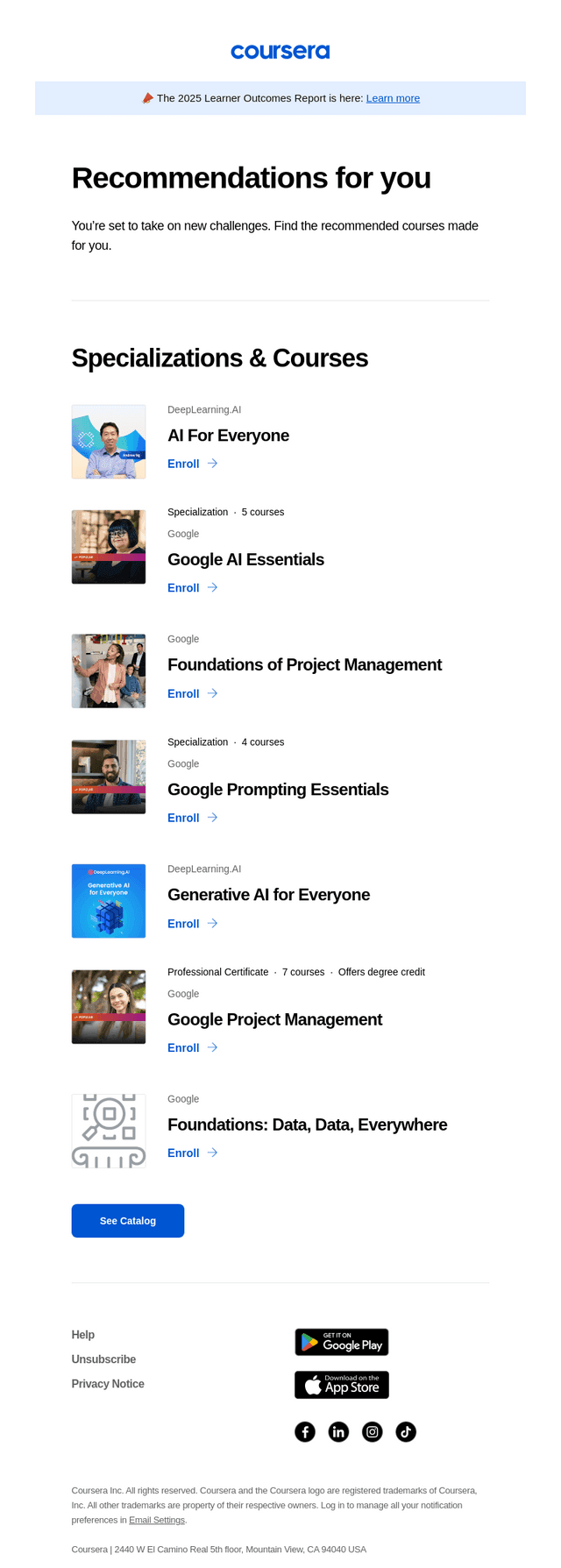Open the Facebook social icon
The height and width of the screenshot is (1568, 561).
pyautogui.click(x=305, y=1431)
